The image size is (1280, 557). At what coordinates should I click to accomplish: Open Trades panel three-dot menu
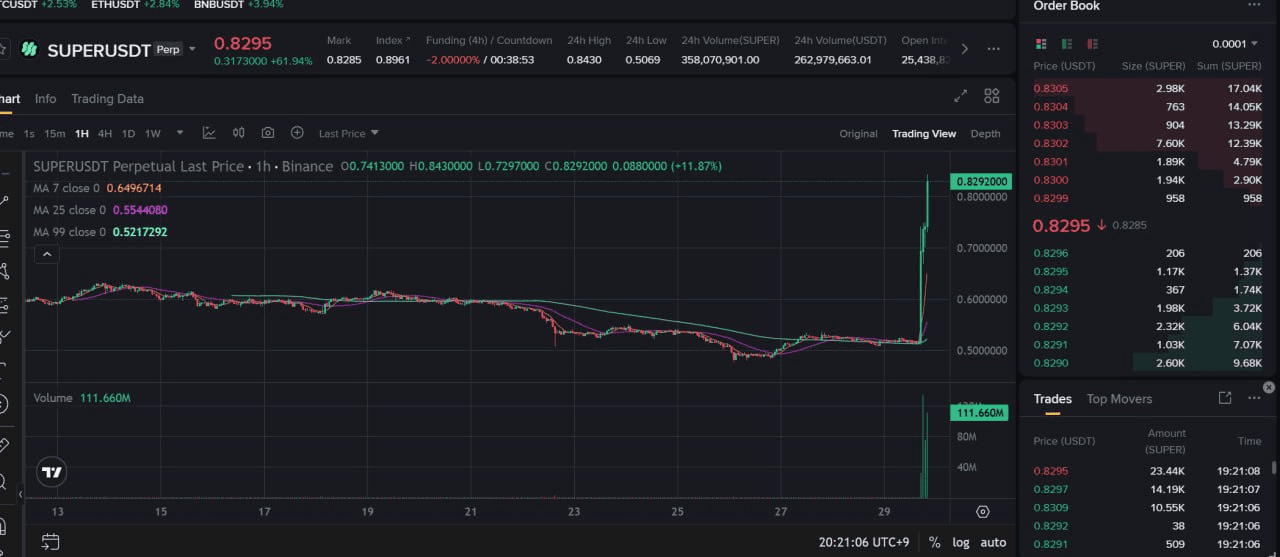(x=1254, y=398)
